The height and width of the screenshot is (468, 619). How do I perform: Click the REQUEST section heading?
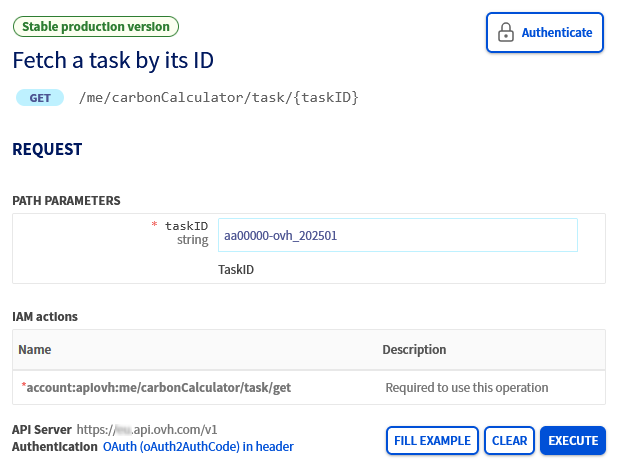pos(47,149)
